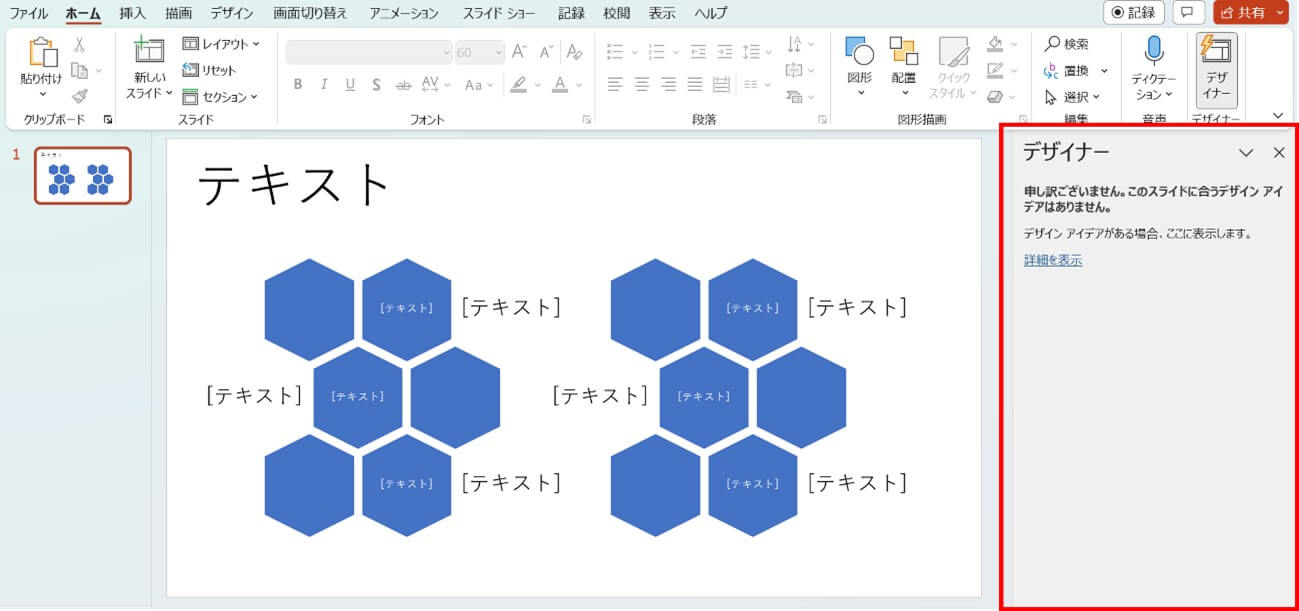The width and height of the screenshot is (1299, 611).
Task: Open the Aa change case dropdown
Action: click(478, 85)
